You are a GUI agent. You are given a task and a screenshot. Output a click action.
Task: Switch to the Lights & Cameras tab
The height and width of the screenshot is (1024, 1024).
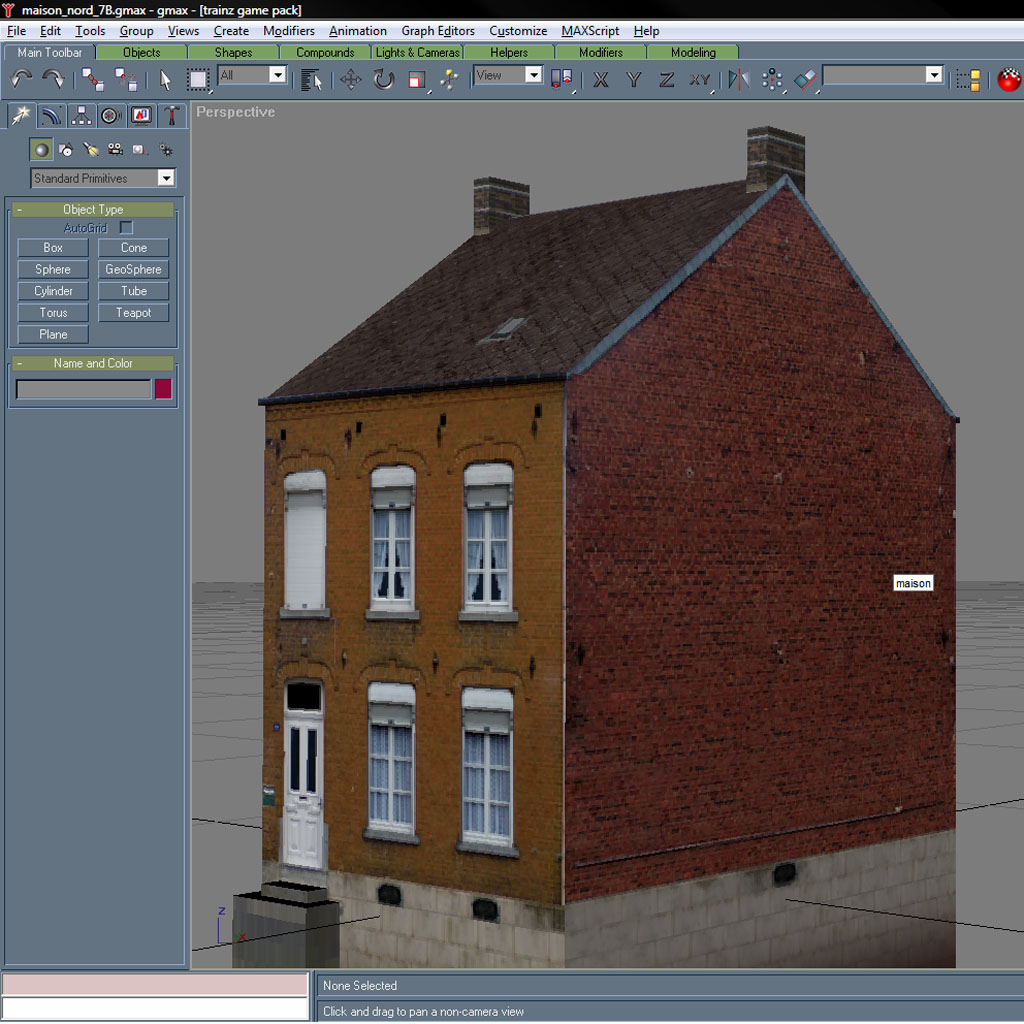point(417,52)
